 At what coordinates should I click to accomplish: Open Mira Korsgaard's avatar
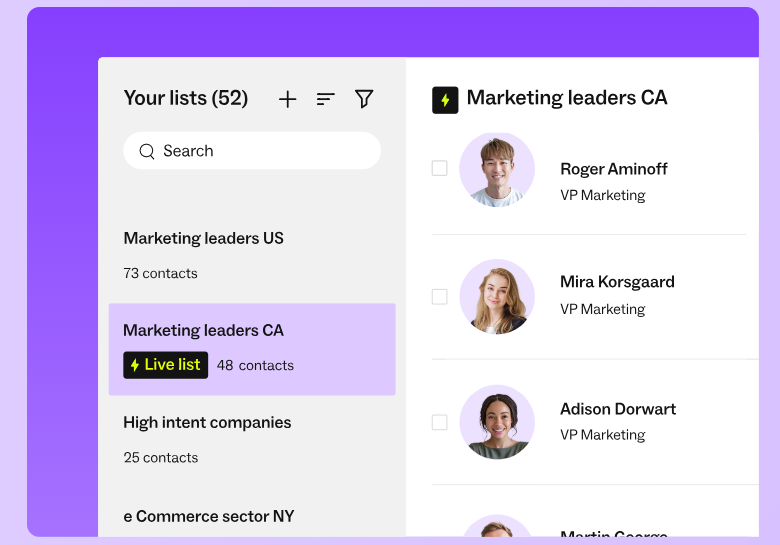[x=497, y=296]
